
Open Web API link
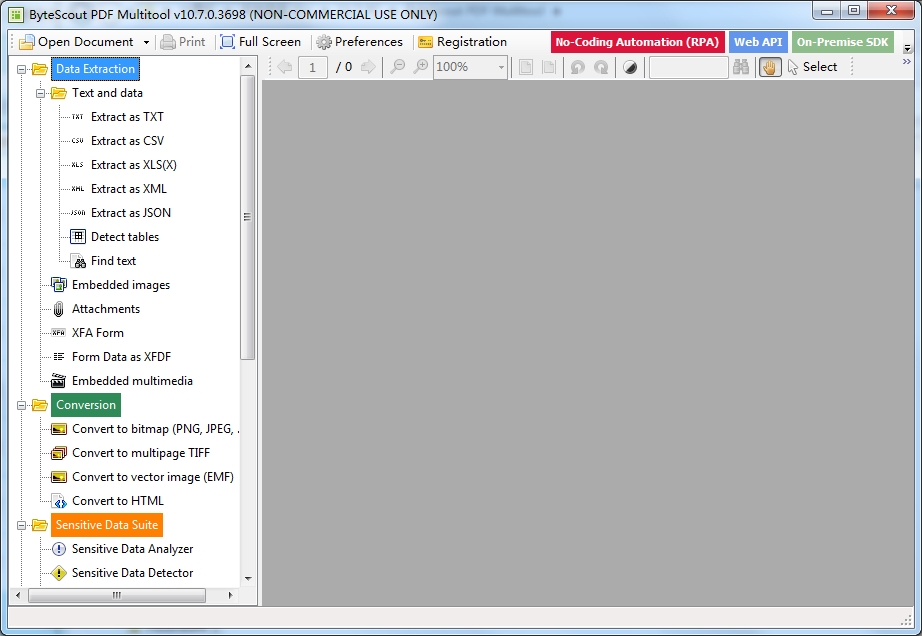click(758, 42)
